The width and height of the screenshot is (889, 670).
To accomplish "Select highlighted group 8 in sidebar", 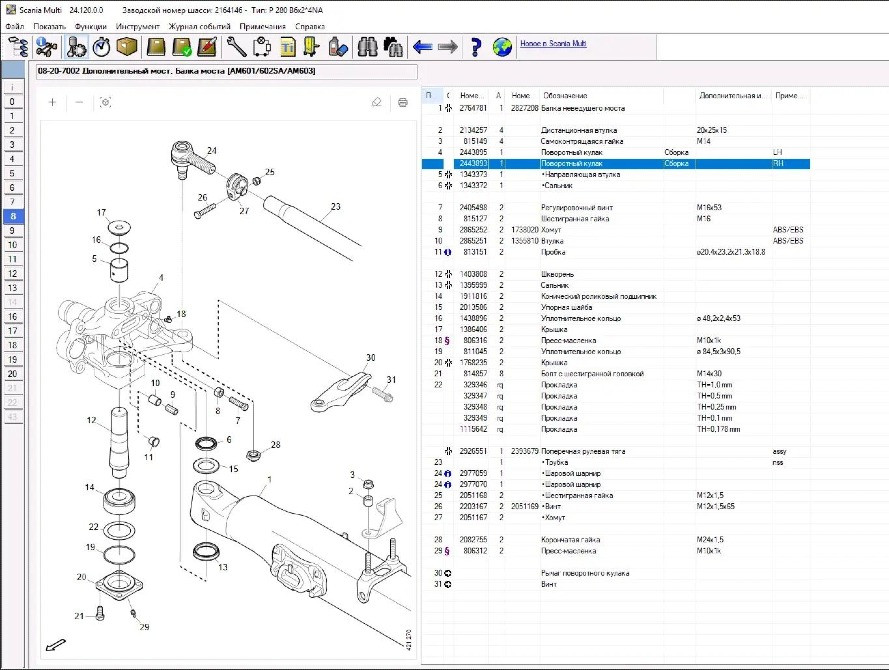I will [12, 216].
